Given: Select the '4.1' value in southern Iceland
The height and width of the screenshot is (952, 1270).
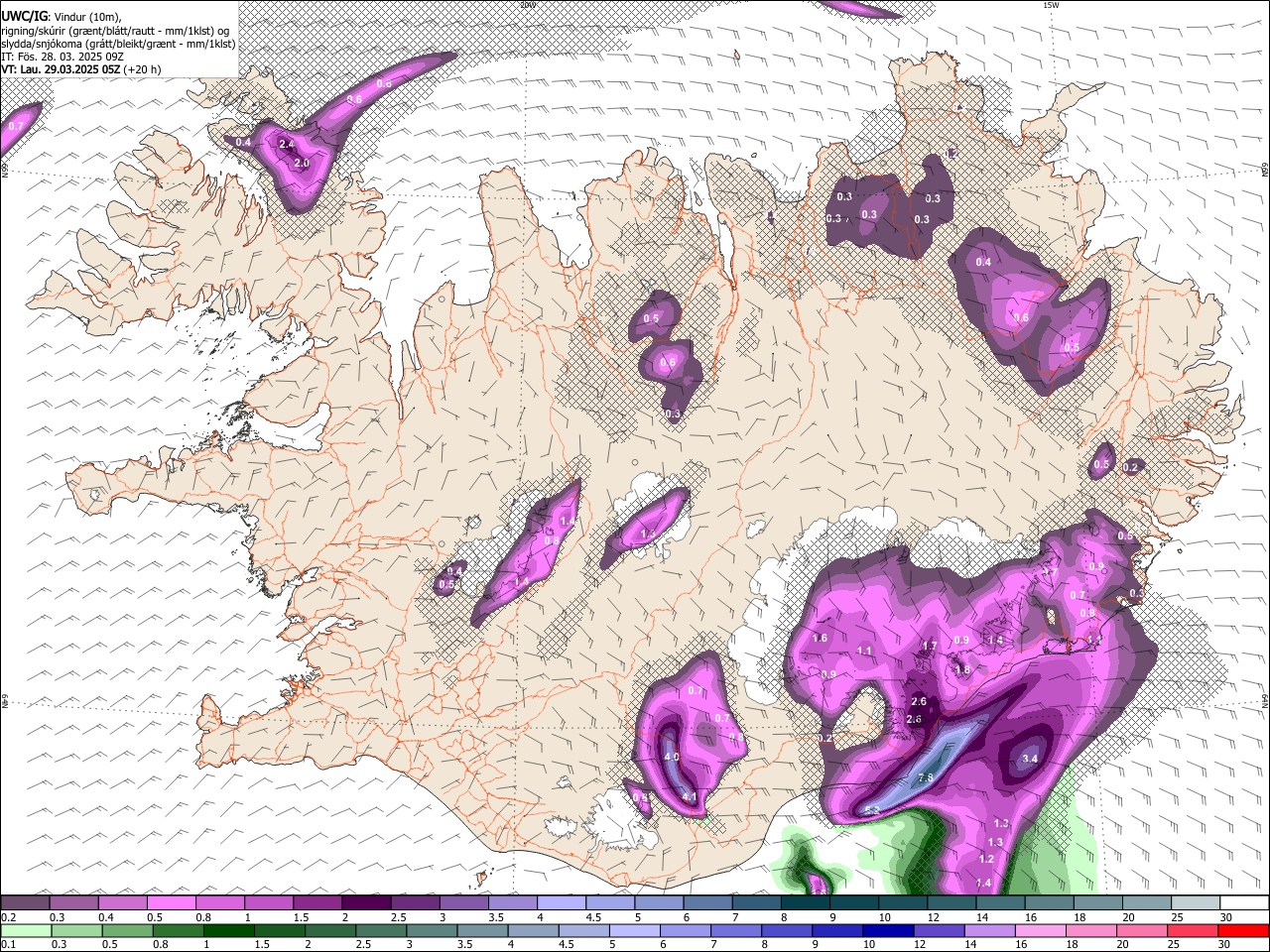Looking at the screenshot, I should pyautogui.click(x=691, y=797).
